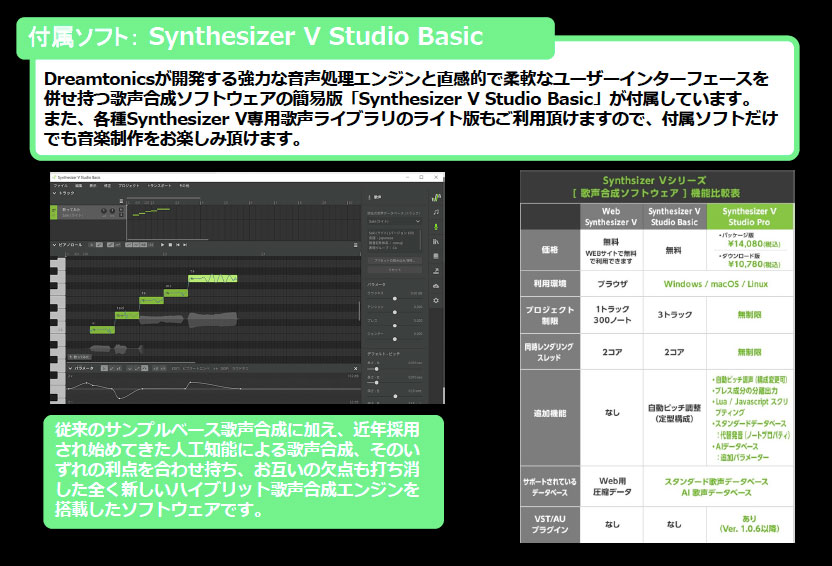Open the voice panel (green microphone icon)

436,227
